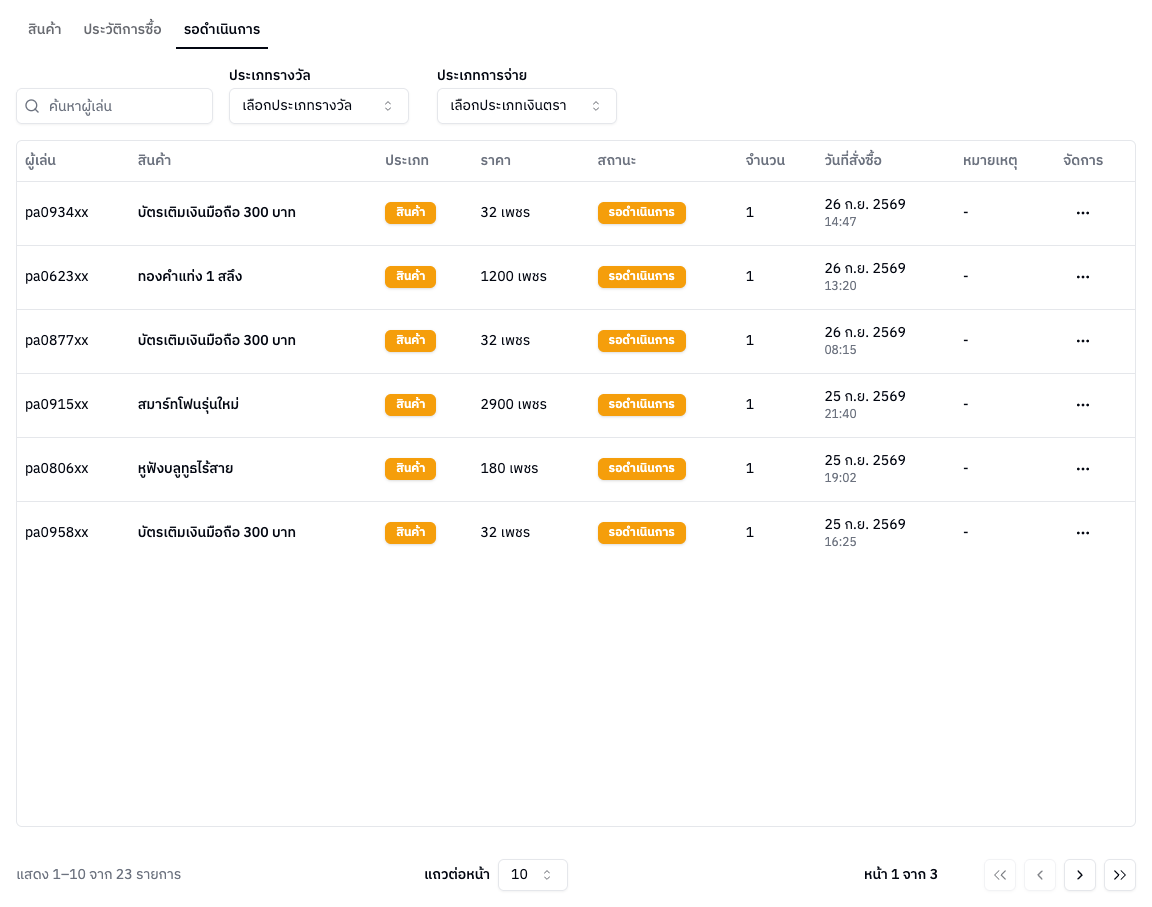
Task: Go to the previous page
Action: (1040, 875)
